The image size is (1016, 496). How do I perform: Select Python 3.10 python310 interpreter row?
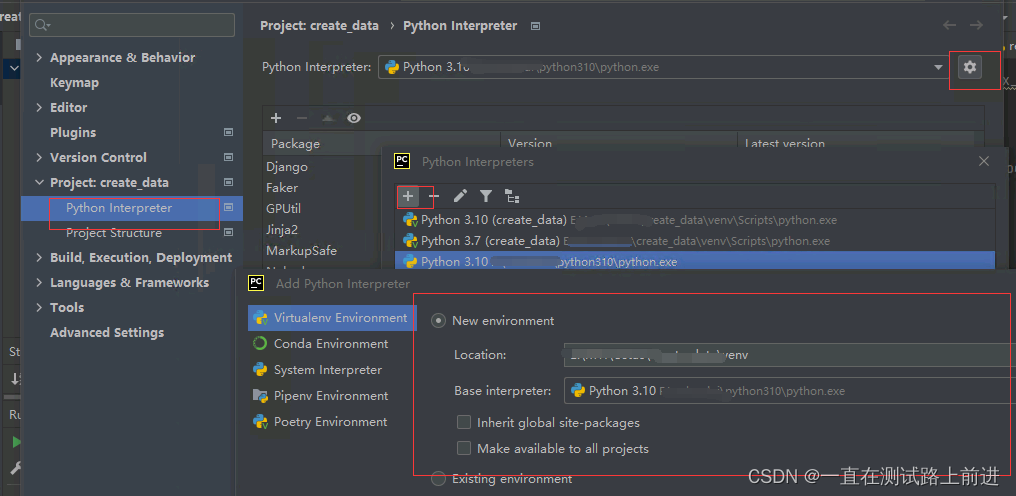click(x=695, y=262)
